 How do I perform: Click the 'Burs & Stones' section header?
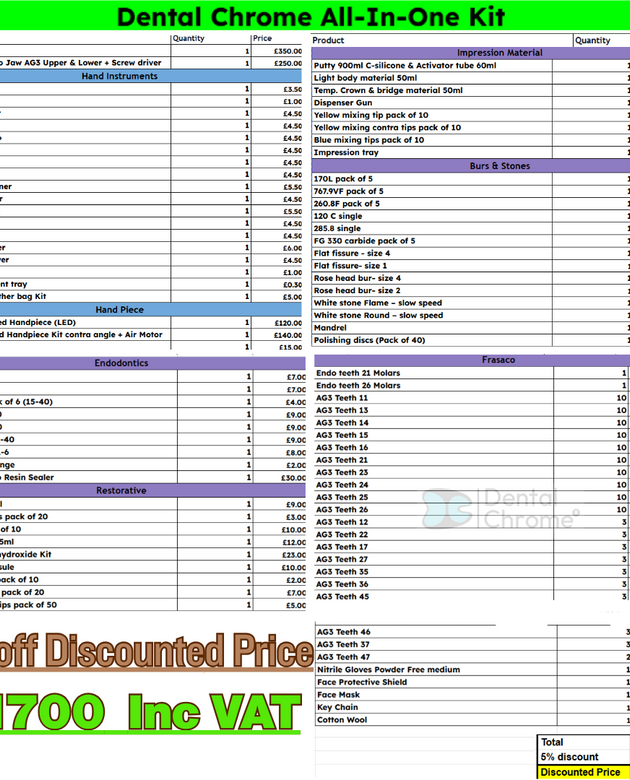(500, 166)
